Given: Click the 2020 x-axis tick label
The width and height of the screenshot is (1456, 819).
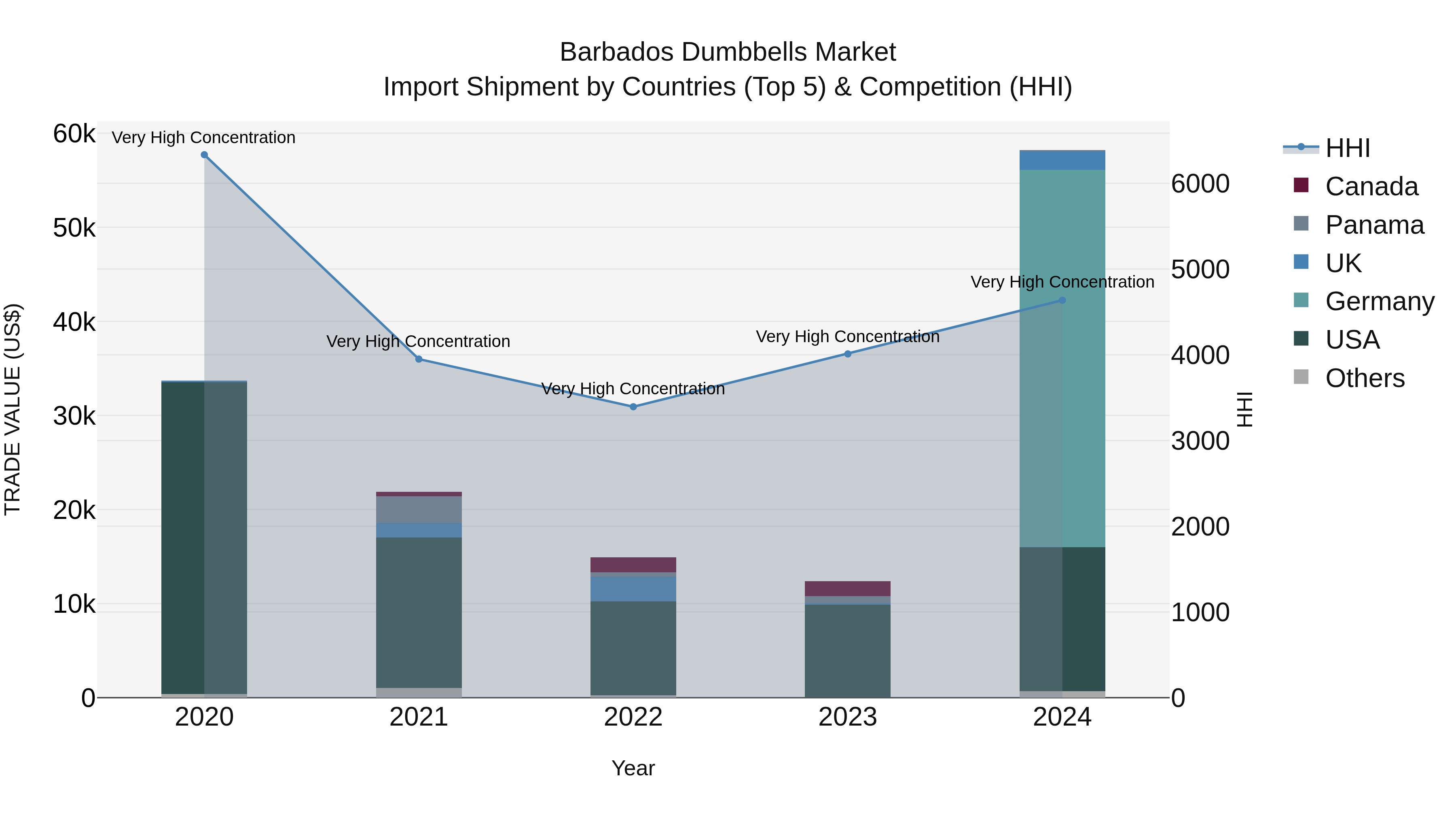Looking at the screenshot, I should coord(205,717).
